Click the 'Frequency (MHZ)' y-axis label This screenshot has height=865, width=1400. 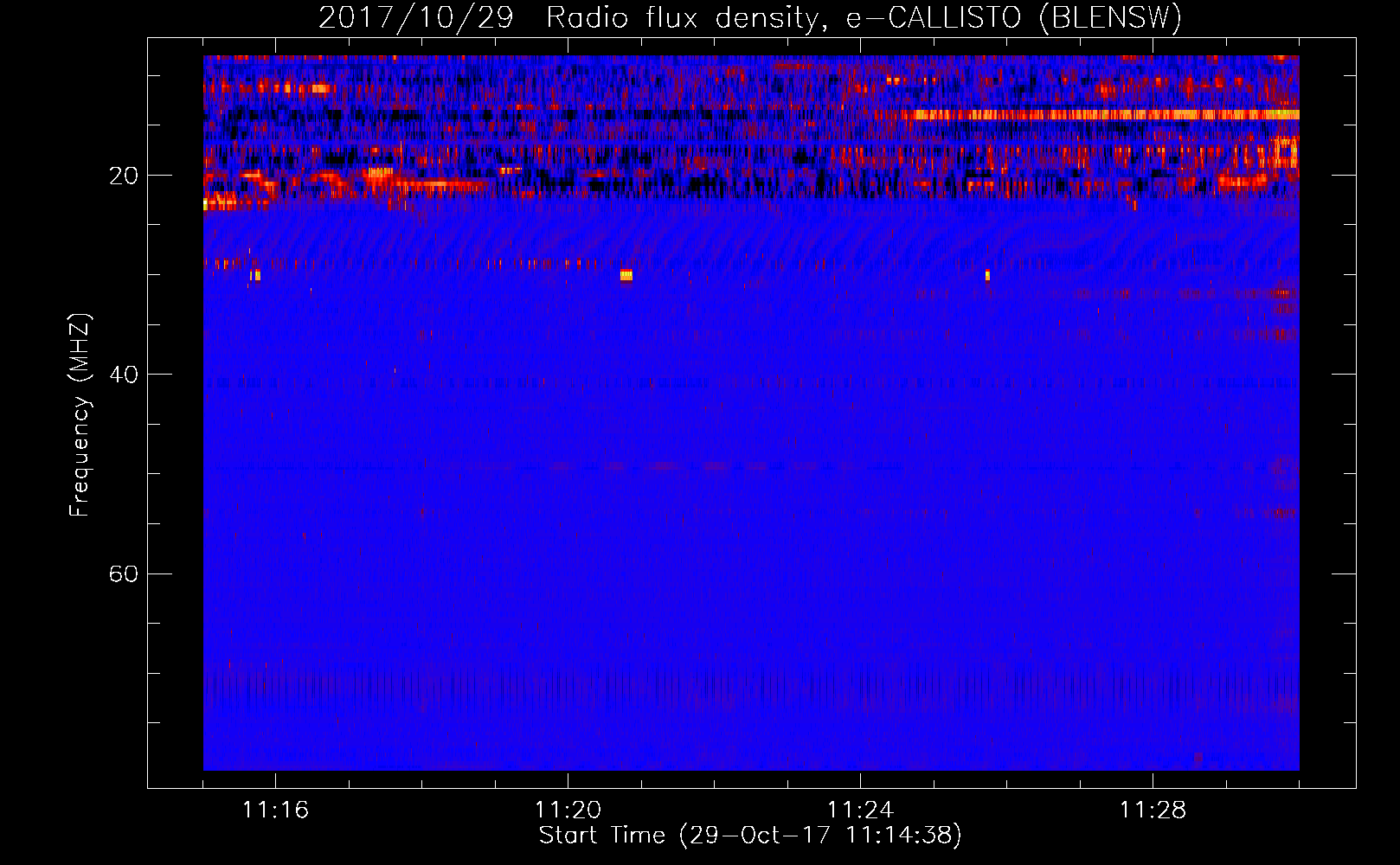click(80, 415)
